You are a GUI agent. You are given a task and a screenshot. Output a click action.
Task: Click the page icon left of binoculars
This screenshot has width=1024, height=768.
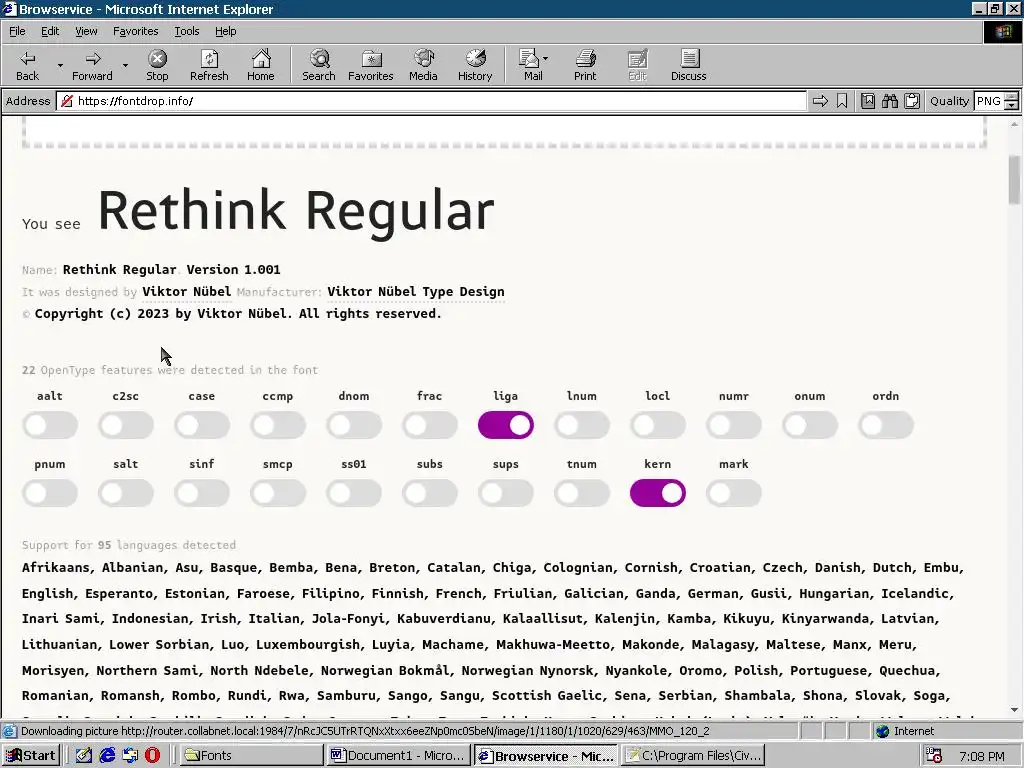click(x=867, y=101)
